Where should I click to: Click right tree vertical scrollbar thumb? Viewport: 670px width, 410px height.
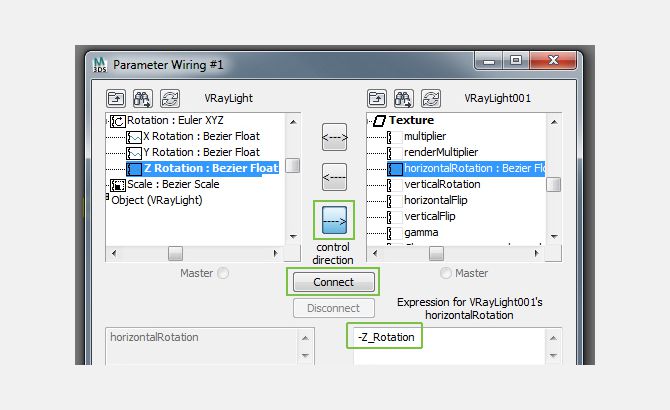click(554, 184)
